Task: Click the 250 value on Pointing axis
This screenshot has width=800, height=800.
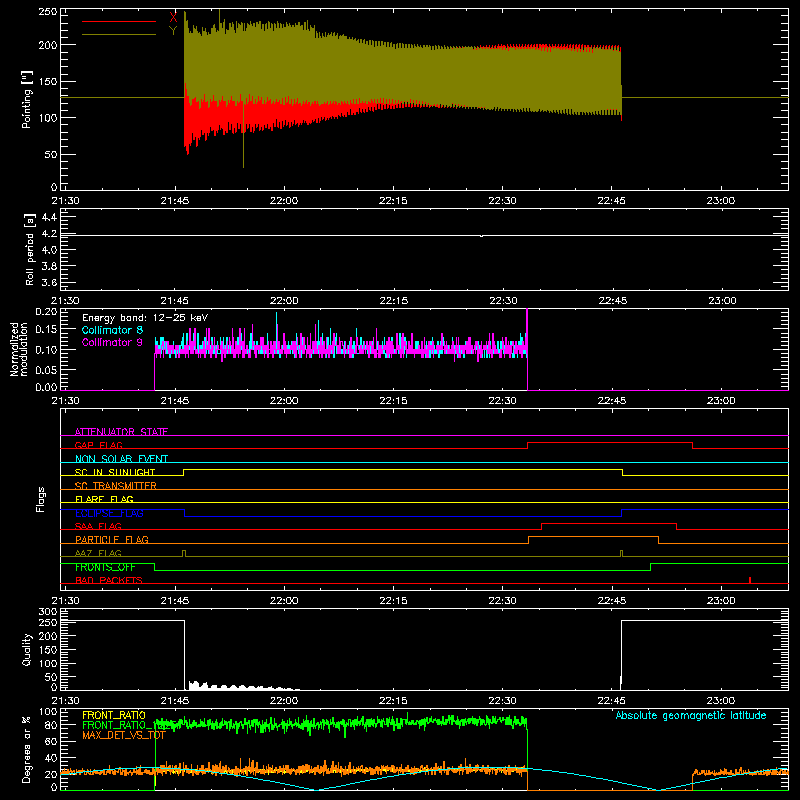Action: (47, 12)
